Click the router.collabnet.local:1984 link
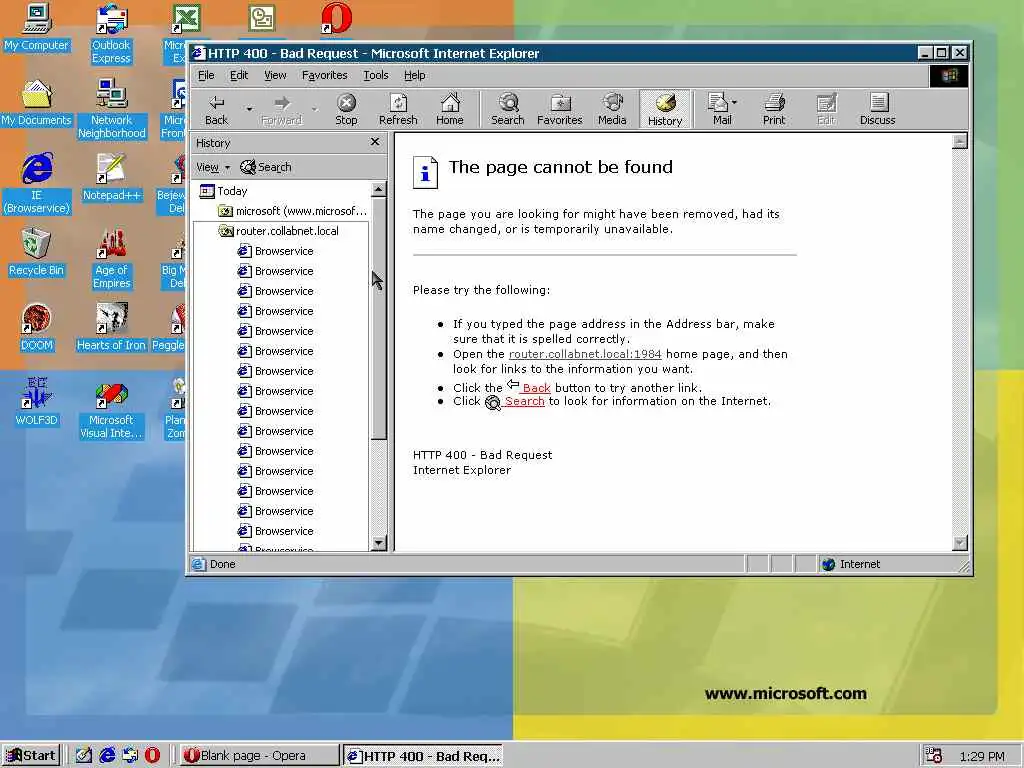This screenshot has width=1024, height=768. click(584, 354)
